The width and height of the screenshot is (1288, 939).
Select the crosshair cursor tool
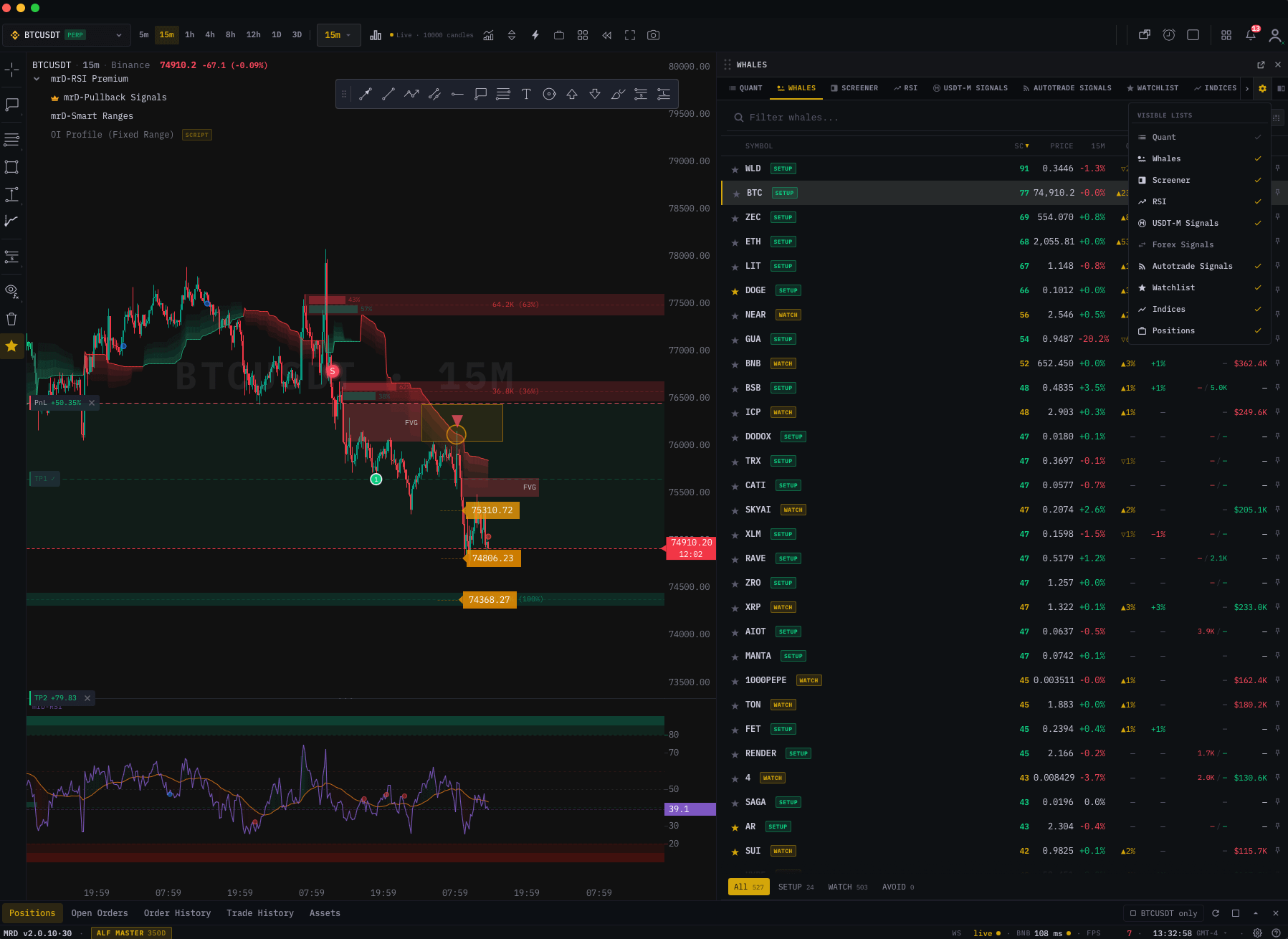pyautogui.click(x=11, y=70)
